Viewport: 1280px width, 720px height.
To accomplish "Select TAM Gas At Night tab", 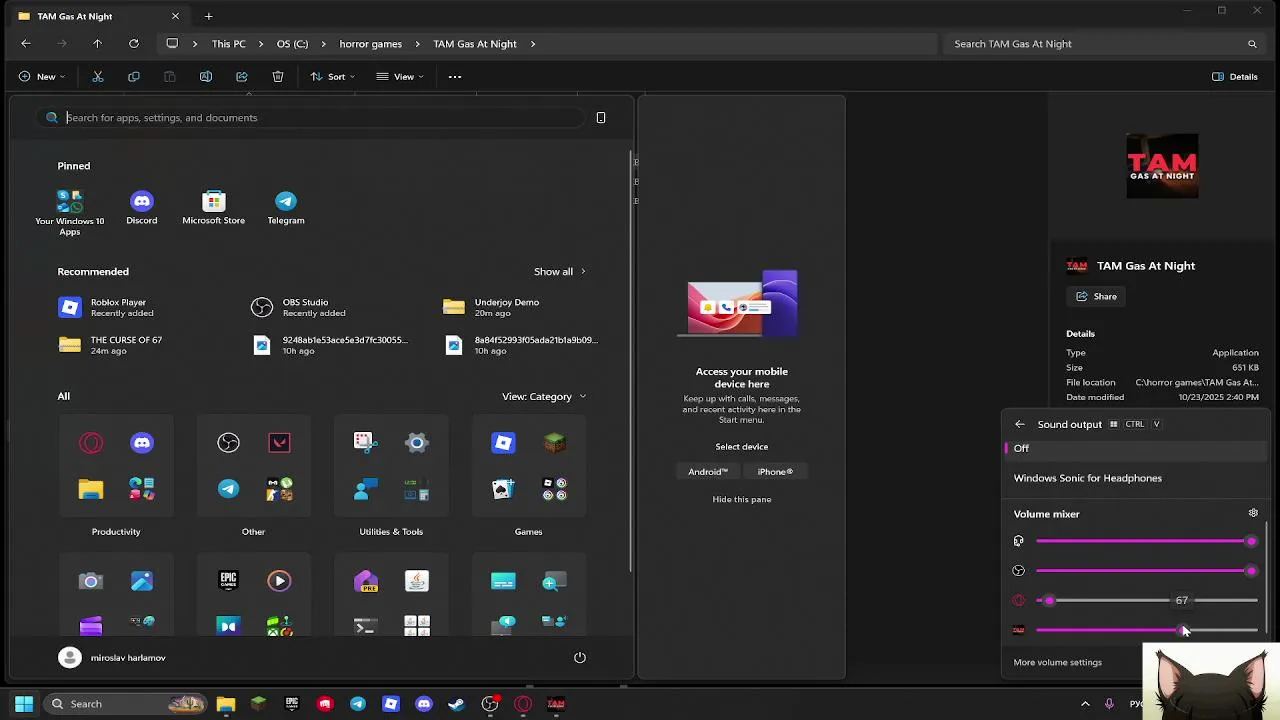I will click(98, 16).
